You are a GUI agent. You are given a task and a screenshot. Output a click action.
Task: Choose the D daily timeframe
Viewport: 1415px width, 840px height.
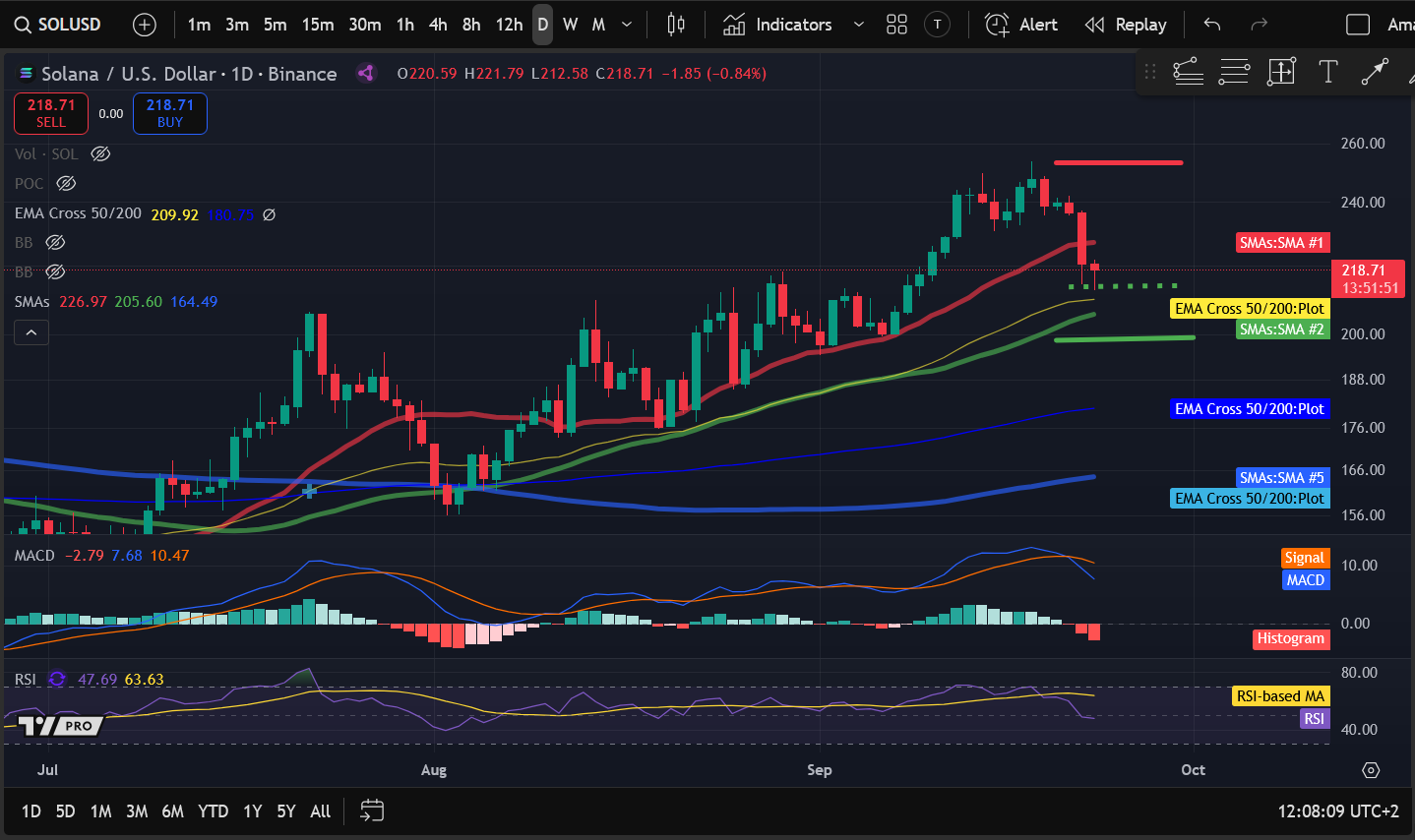coord(542,25)
